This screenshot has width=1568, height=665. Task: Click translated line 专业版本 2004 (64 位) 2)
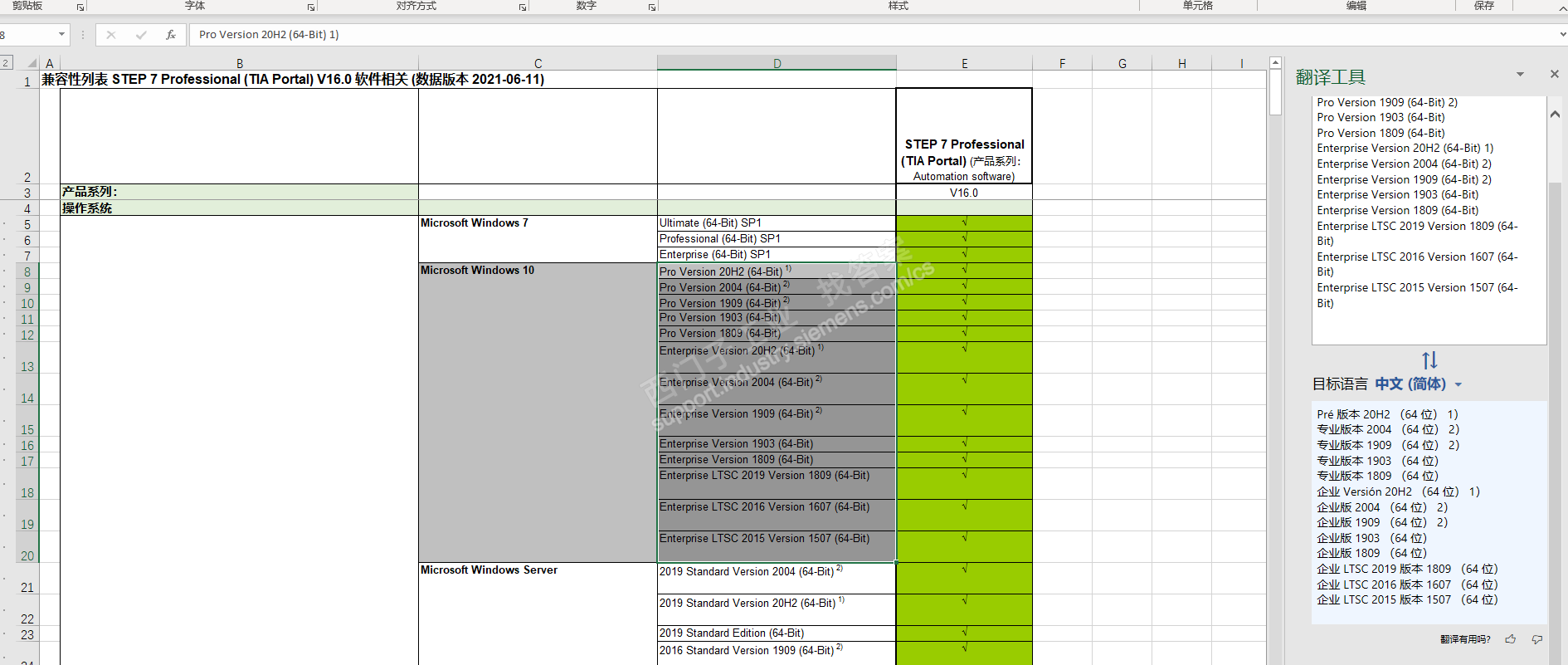(1388, 430)
